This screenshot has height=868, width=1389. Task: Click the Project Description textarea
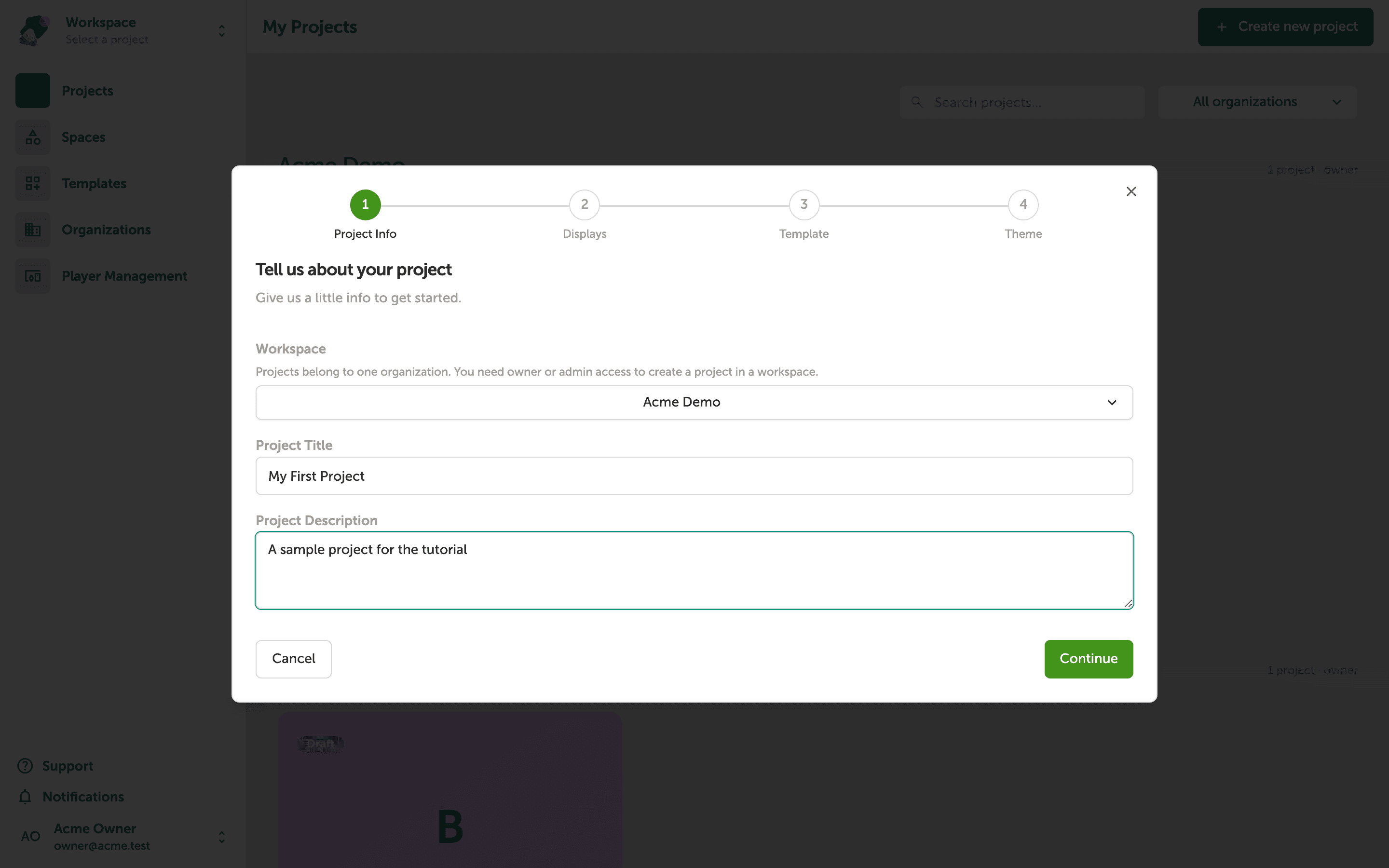click(x=694, y=570)
